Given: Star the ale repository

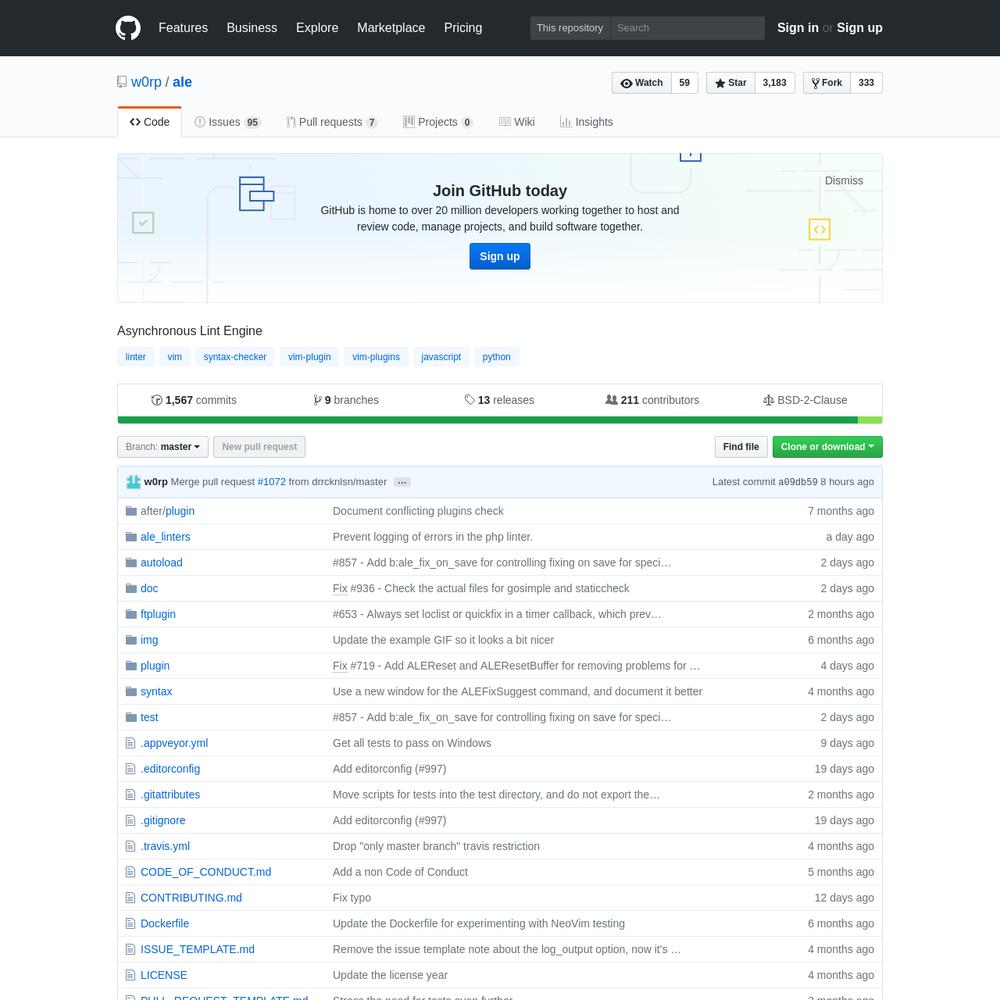Looking at the screenshot, I should click(731, 83).
